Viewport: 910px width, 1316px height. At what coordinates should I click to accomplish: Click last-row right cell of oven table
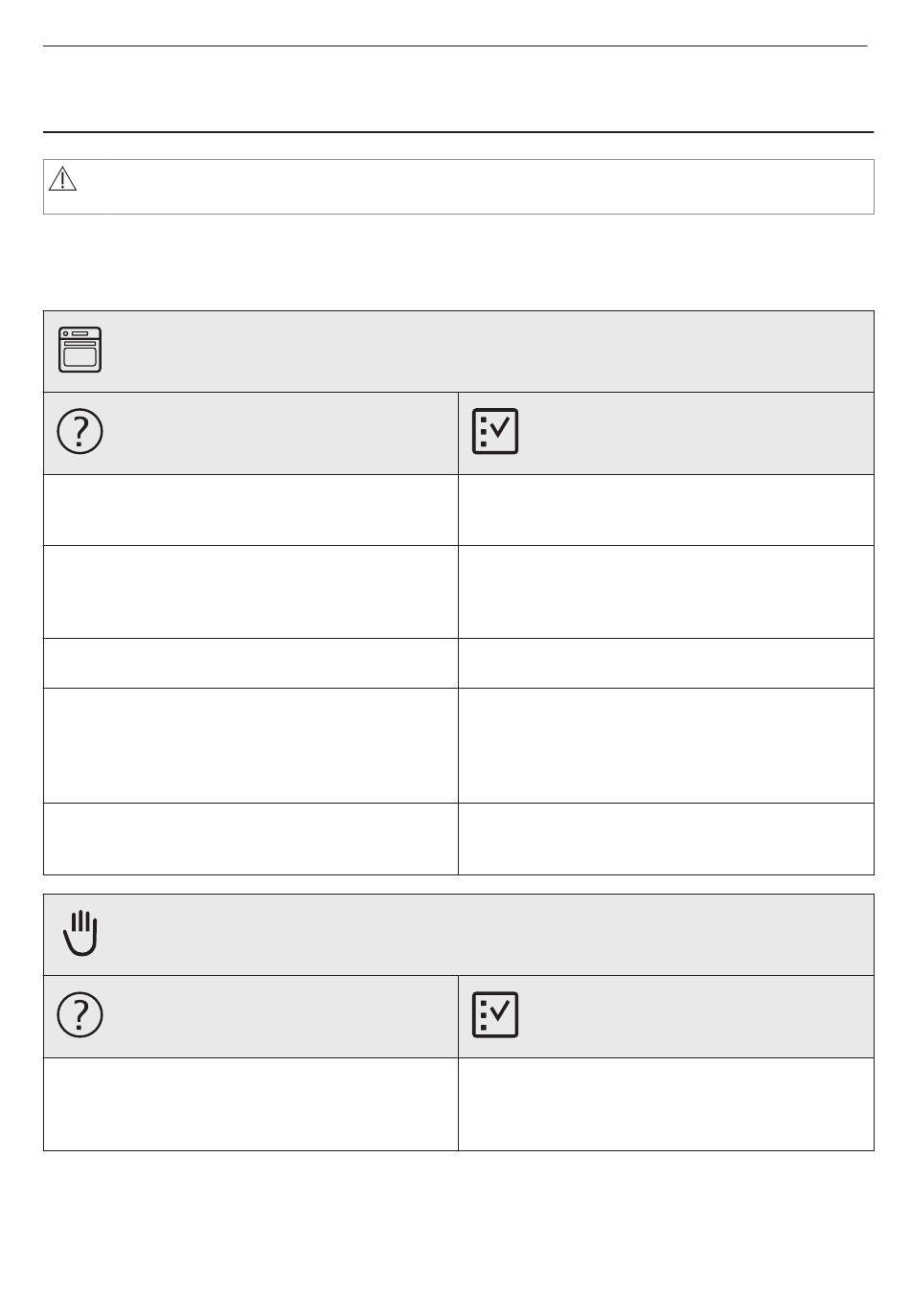click(667, 839)
